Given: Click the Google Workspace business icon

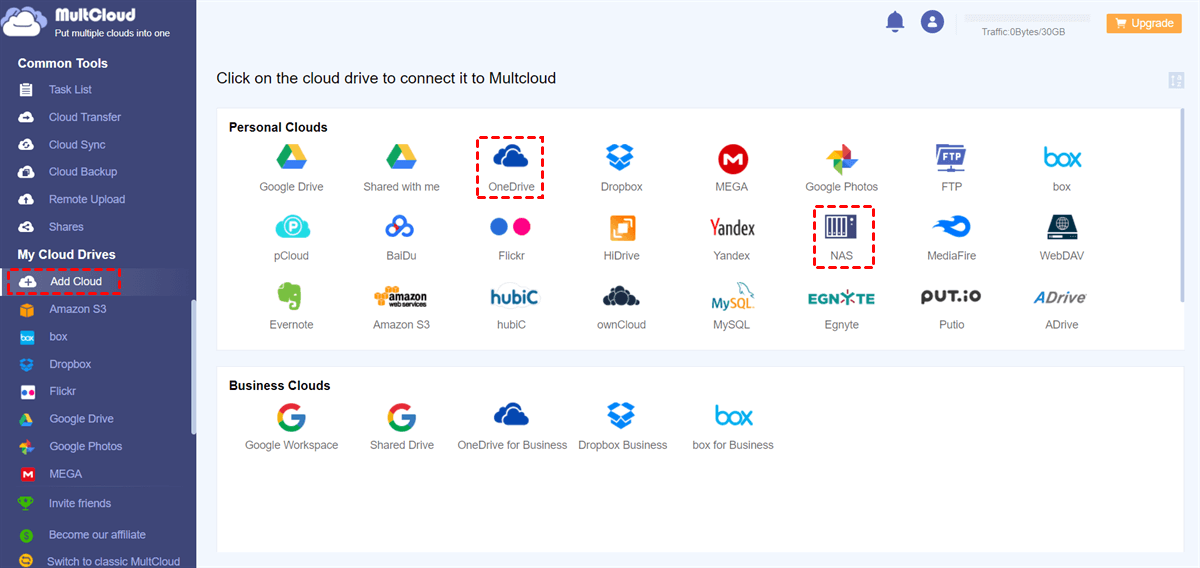Looking at the screenshot, I should pyautogui.click(x=291, y=416).
